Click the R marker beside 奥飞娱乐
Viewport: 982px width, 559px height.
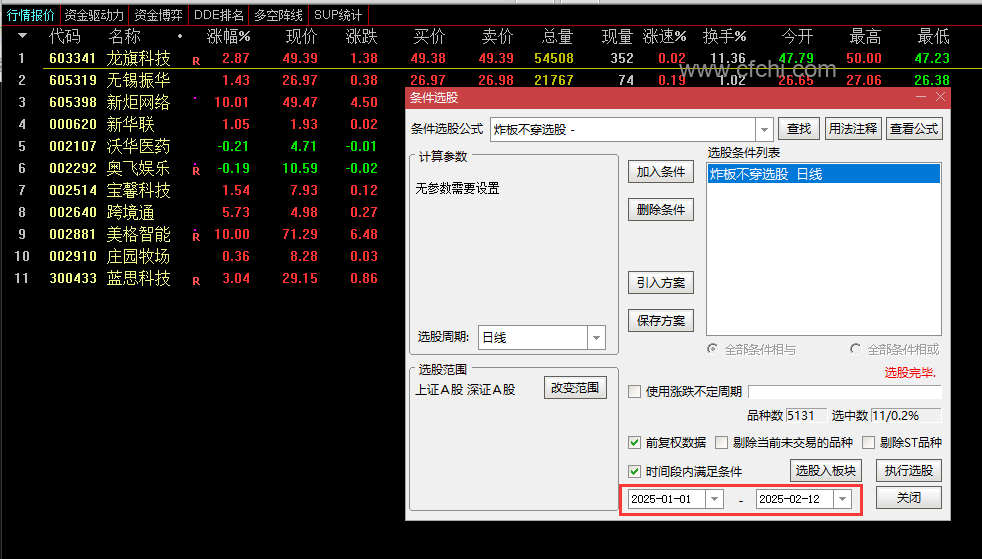[x=196, y=170]
